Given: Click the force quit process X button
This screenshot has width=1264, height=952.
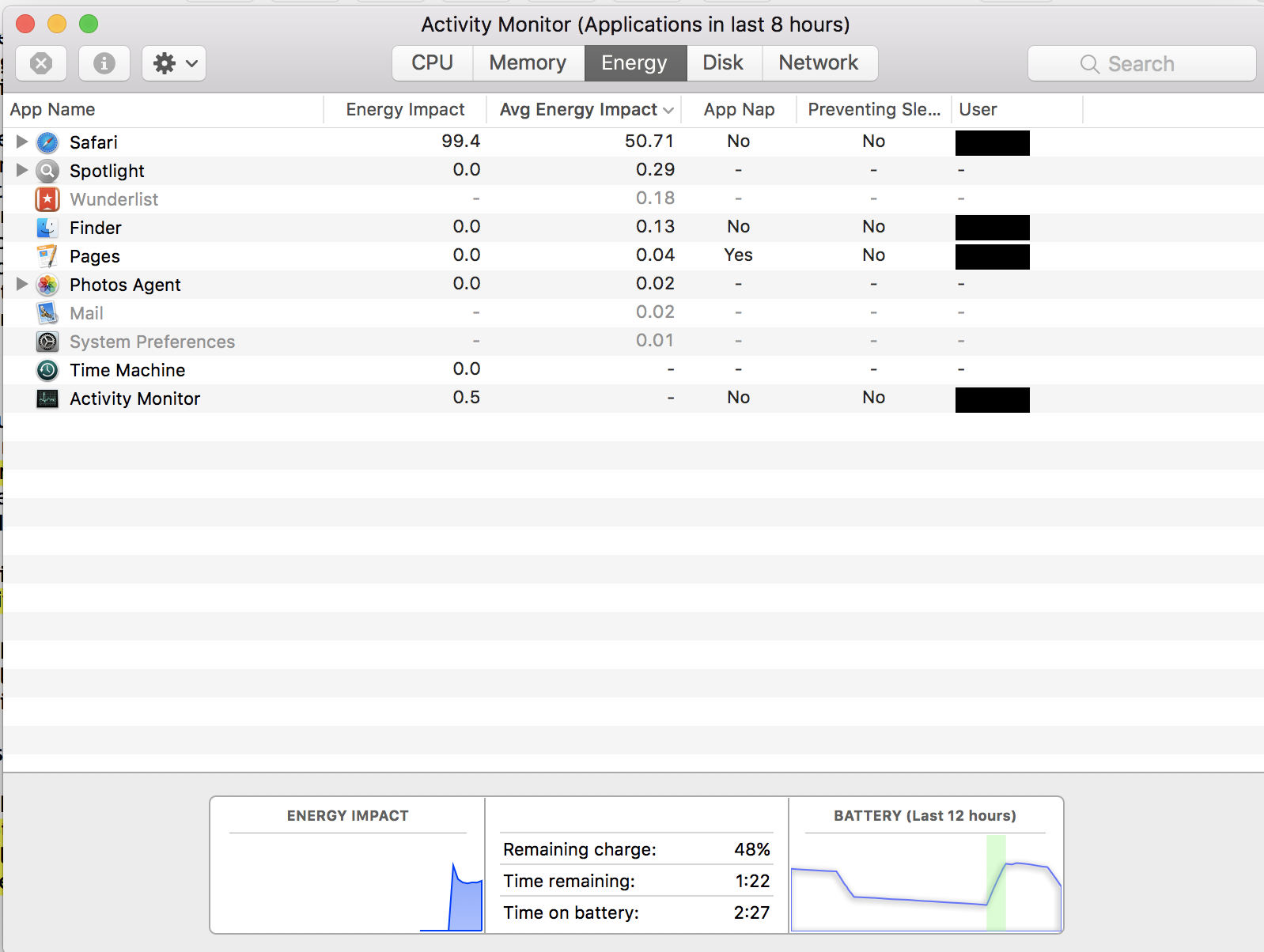Looking at the screenshot, I should click(41, 63).
